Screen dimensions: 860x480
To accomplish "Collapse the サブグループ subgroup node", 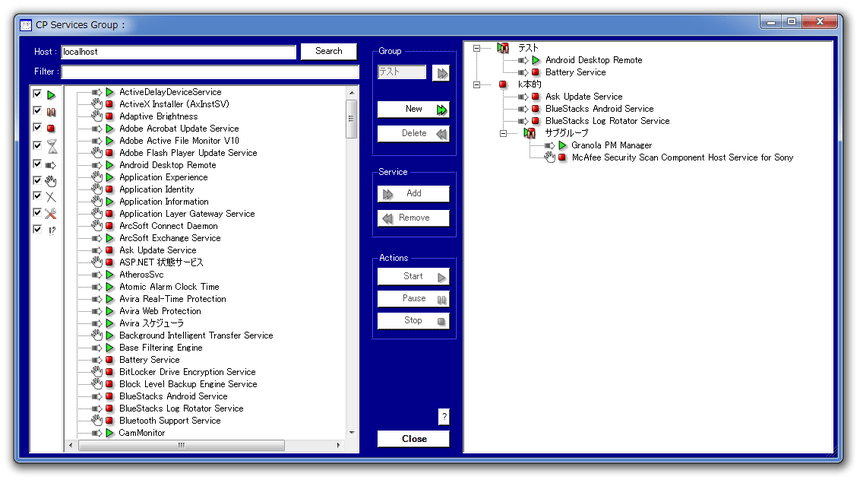I will click(x=503, y=133).
